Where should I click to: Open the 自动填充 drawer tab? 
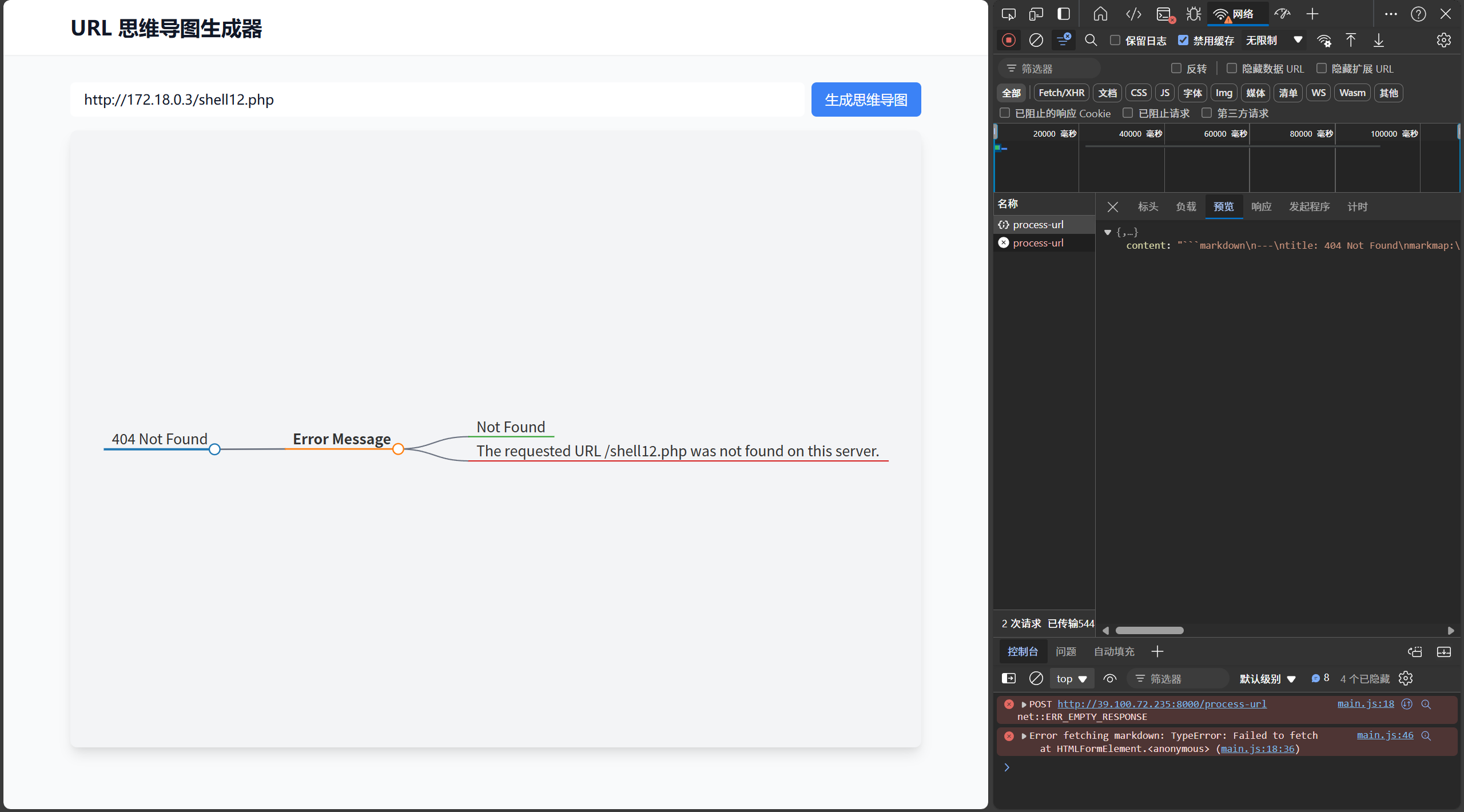click(1114, 651)
